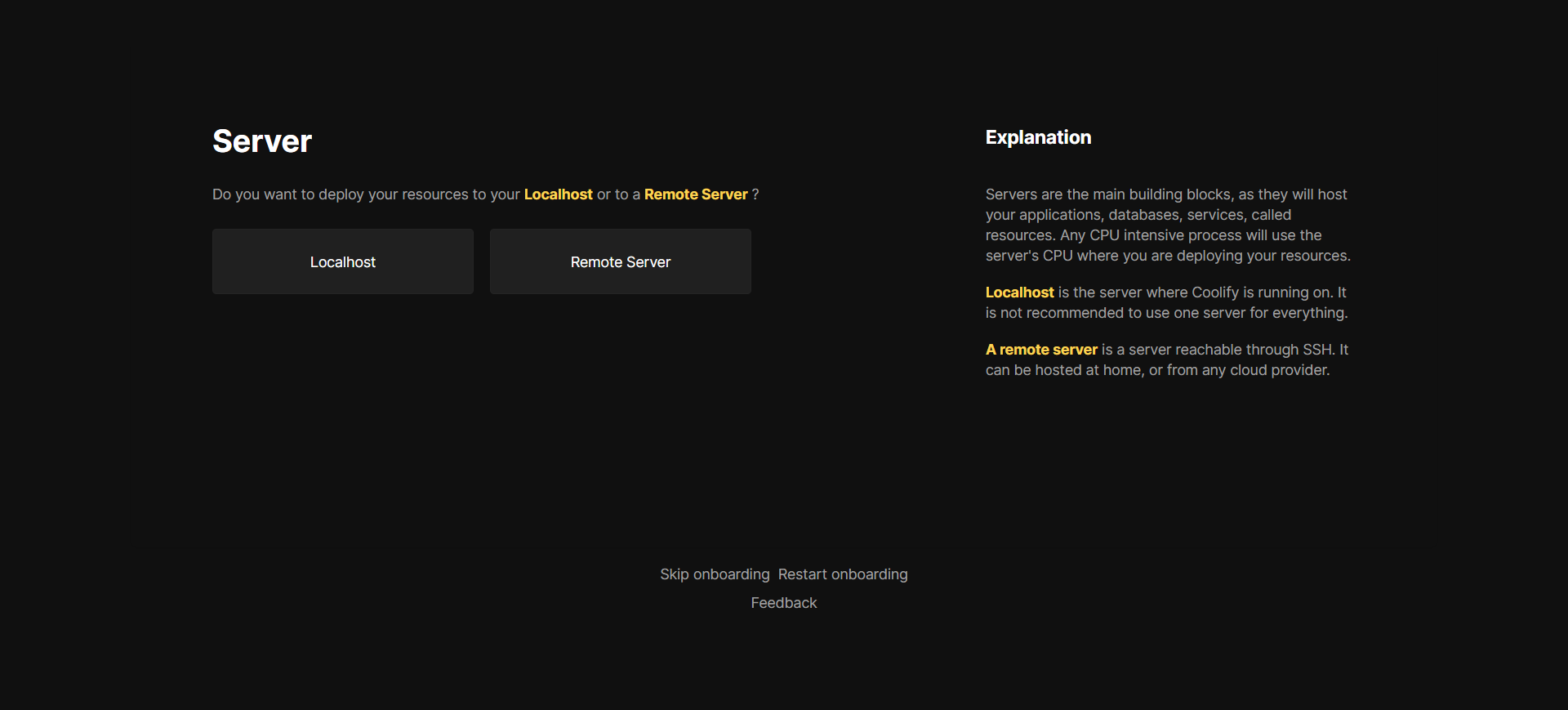Image resolution: width=1568 pixels, height=710 pixels.
Task: Click yellow Localhost in the Explanation panel
Action: pyautogui.click(x=1019, y=292)
